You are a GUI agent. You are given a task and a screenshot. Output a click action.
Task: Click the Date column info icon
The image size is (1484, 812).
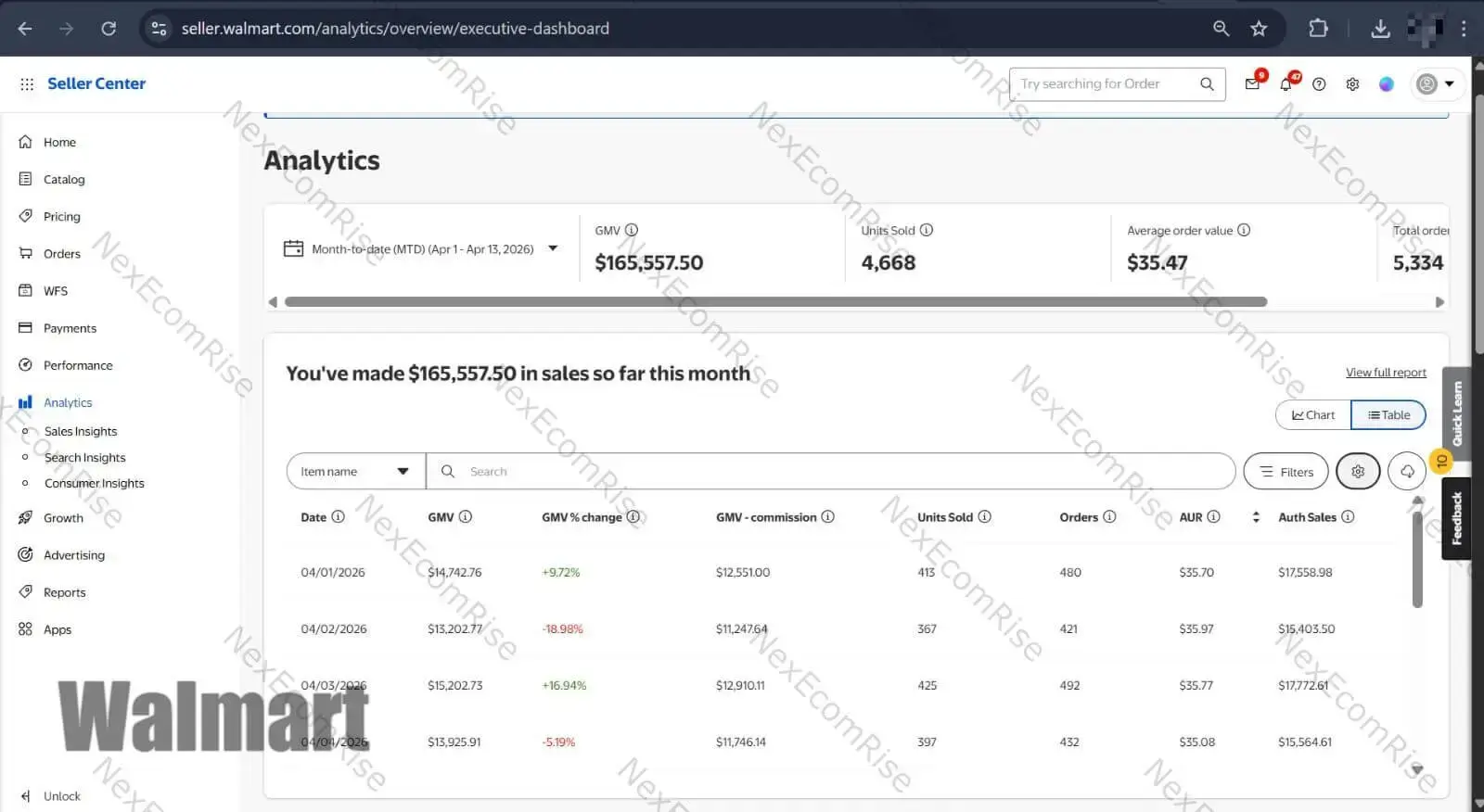[x=338, y=516]
